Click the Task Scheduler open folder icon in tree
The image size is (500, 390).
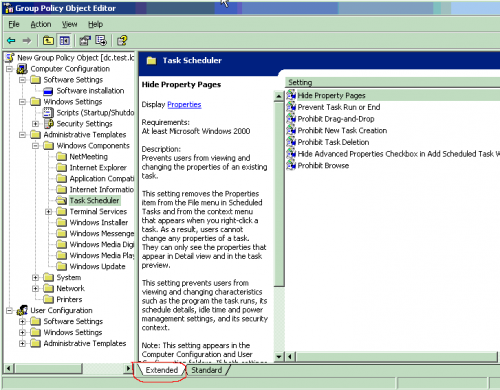pos(61,200)
